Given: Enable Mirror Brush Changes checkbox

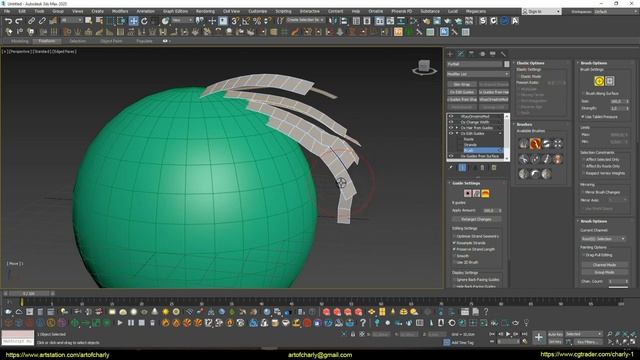Looking at the screenshot, I should pos(583,192).
